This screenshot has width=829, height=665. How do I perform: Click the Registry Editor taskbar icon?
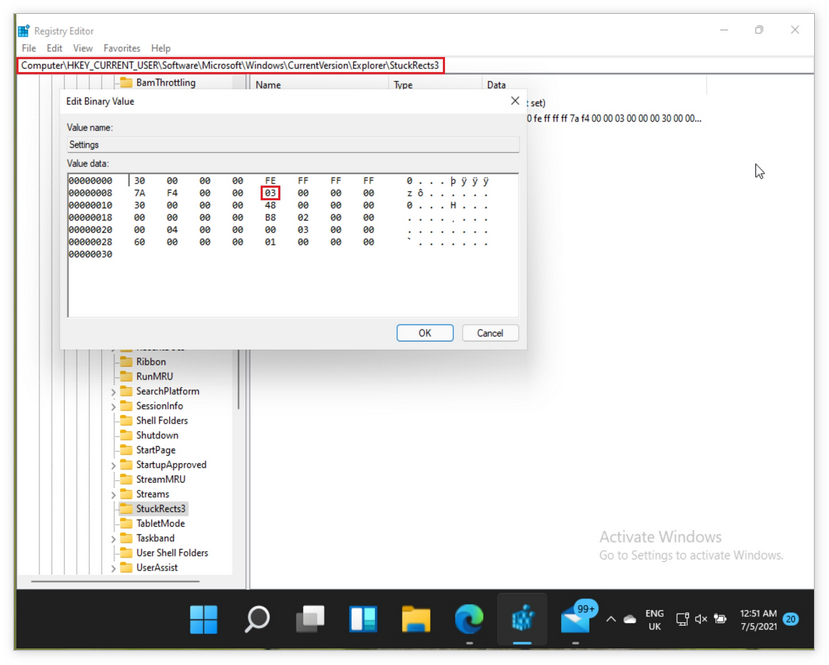click(522, 620)
